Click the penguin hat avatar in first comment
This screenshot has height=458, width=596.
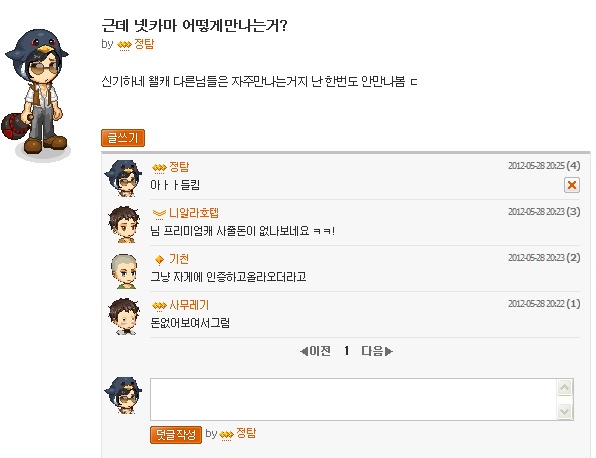[x=123, y=178]
